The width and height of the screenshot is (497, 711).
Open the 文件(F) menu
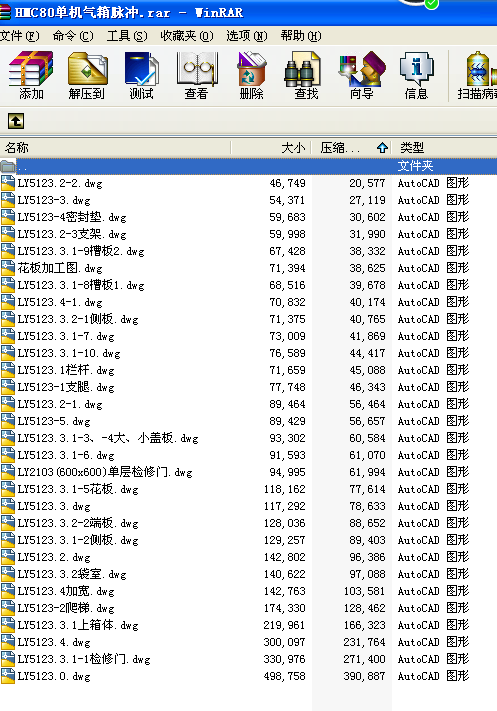(x=19, y=35)
